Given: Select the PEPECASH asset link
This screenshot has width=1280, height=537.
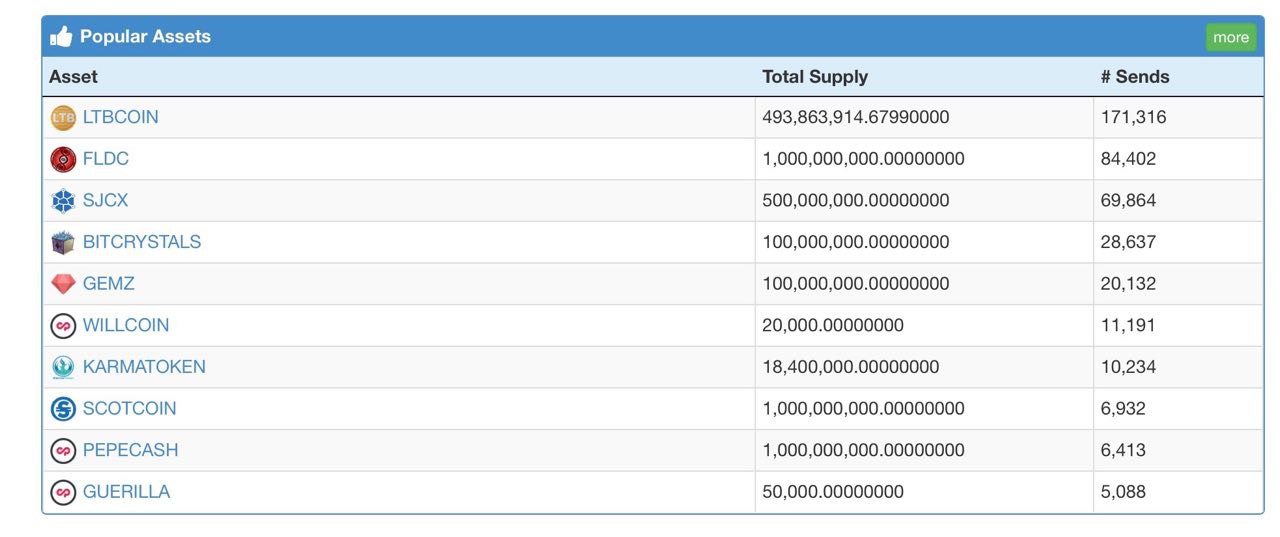Looking at the screenshot, I should 130,450.
